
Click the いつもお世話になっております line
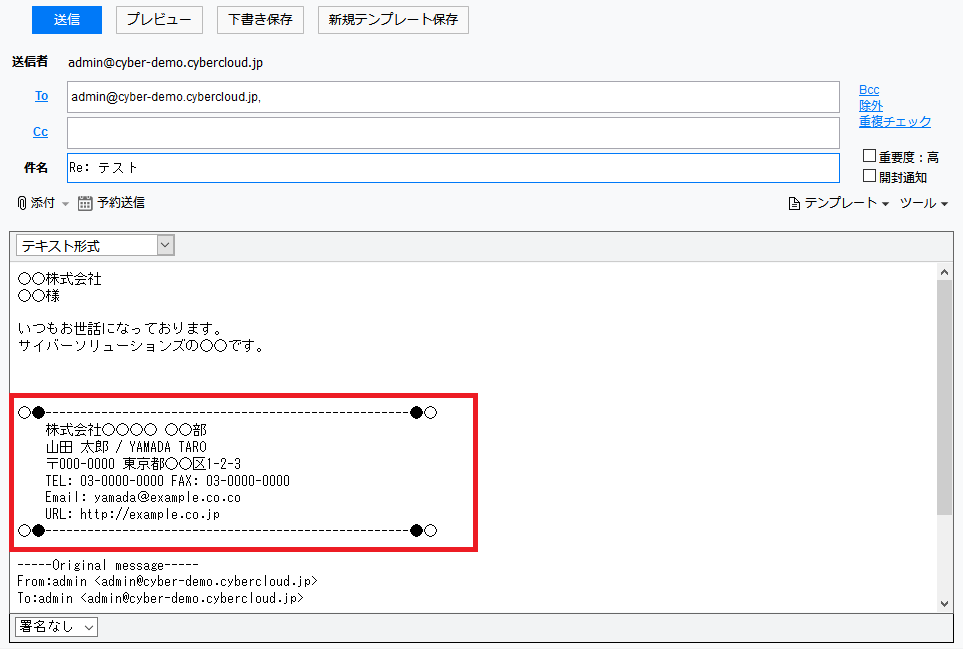click(x=120, y=328)
